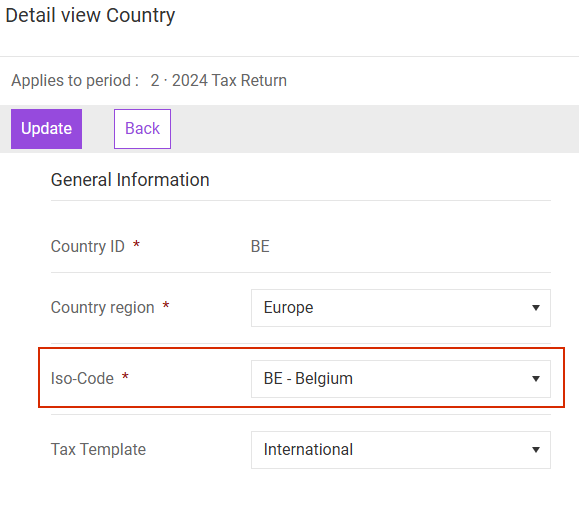This screenshot has height=521, width=579.
Task: Click the General Information section heading
Action: pyautogui.click(x=130, y=180)
